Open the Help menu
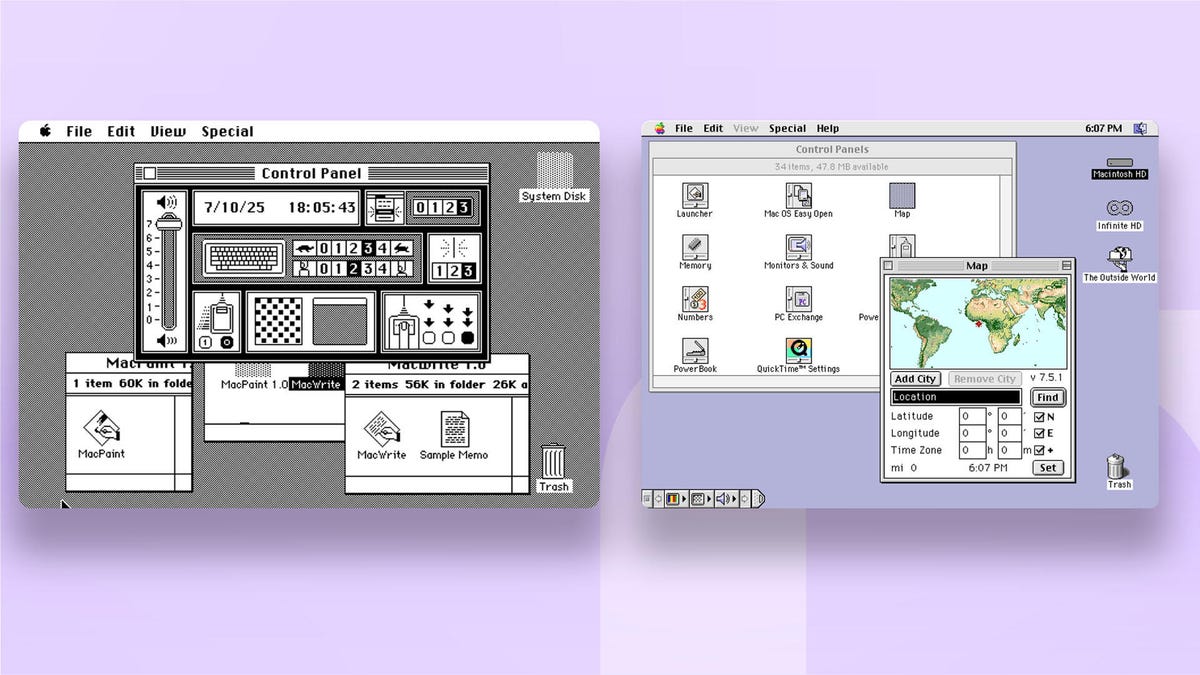The image size is (1200, 675). 827,129
